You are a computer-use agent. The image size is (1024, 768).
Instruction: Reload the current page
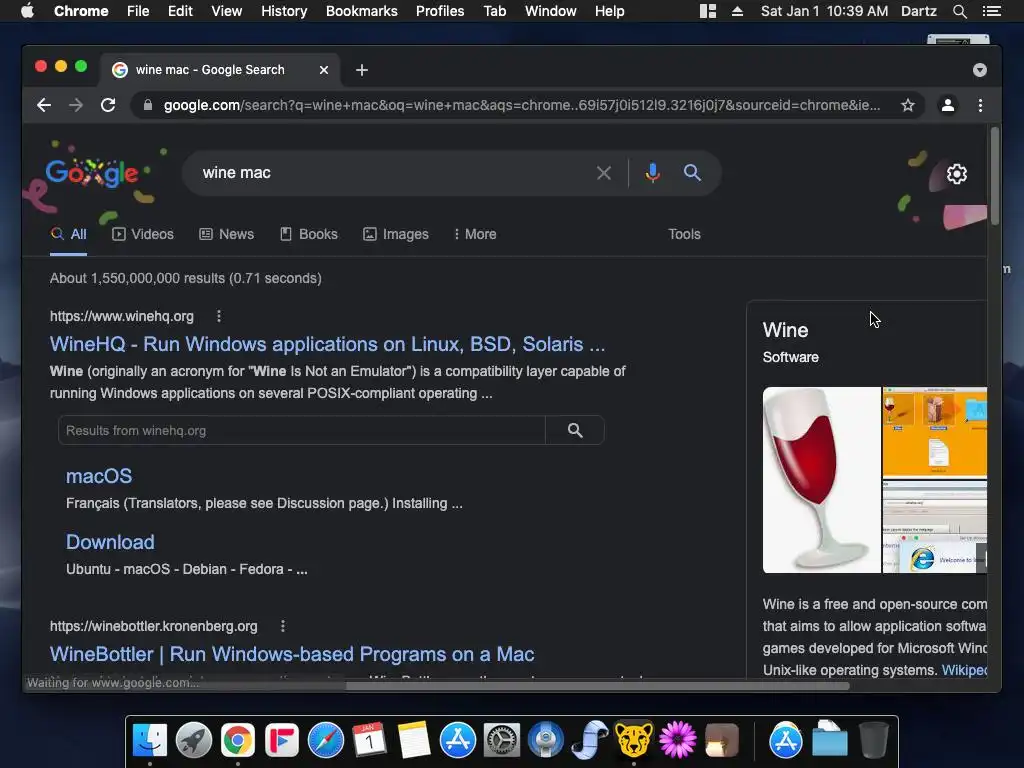point(108,105)
